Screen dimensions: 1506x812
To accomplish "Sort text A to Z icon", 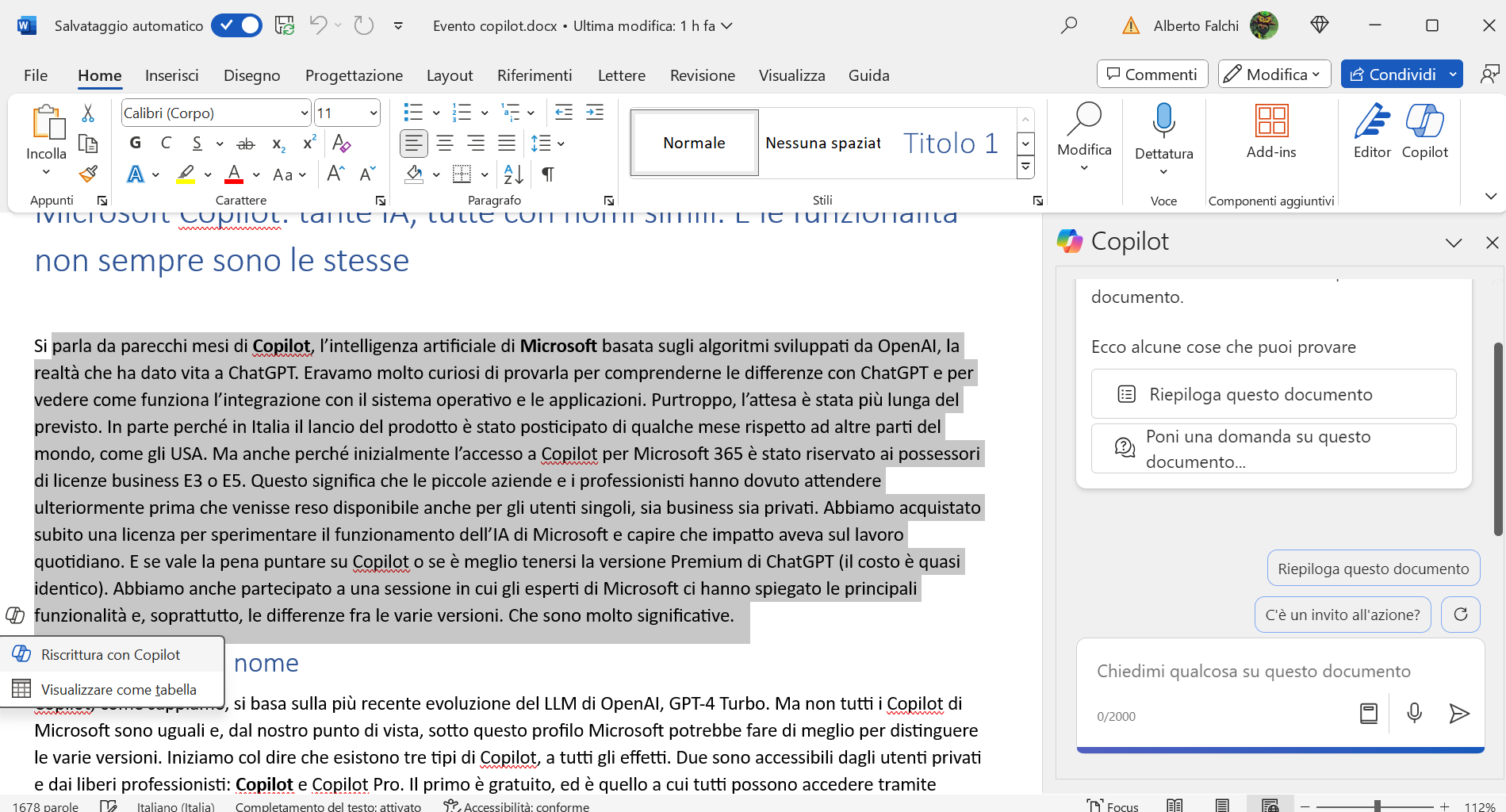I will coord(513,174).
